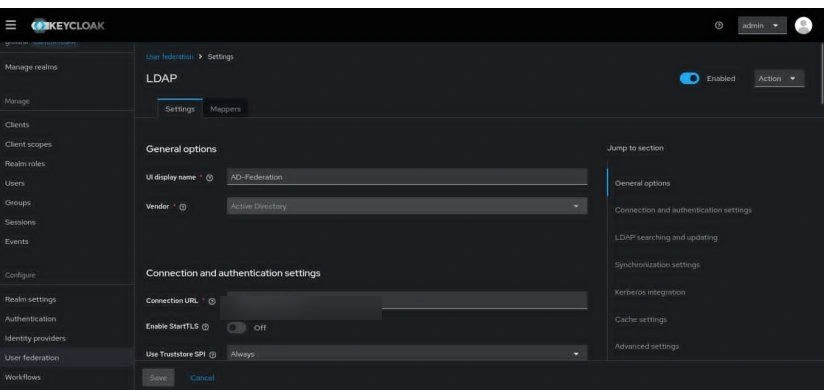Open the help icon in header
Image resolution: width=828 pixels, height=390 pixels.
(719, 25)
